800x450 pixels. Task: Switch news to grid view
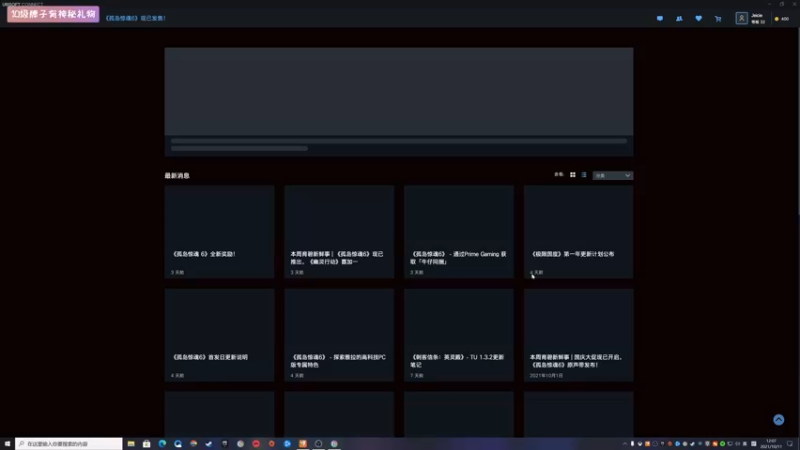(572, 175)
